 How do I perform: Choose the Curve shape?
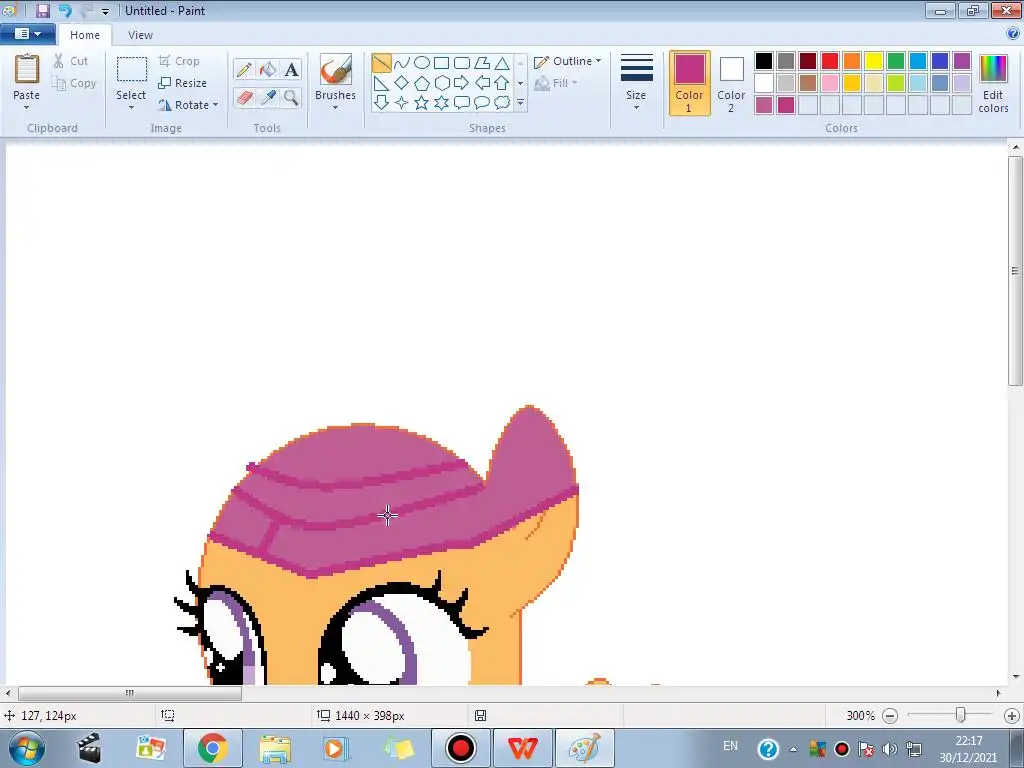(x=402, y=63)
